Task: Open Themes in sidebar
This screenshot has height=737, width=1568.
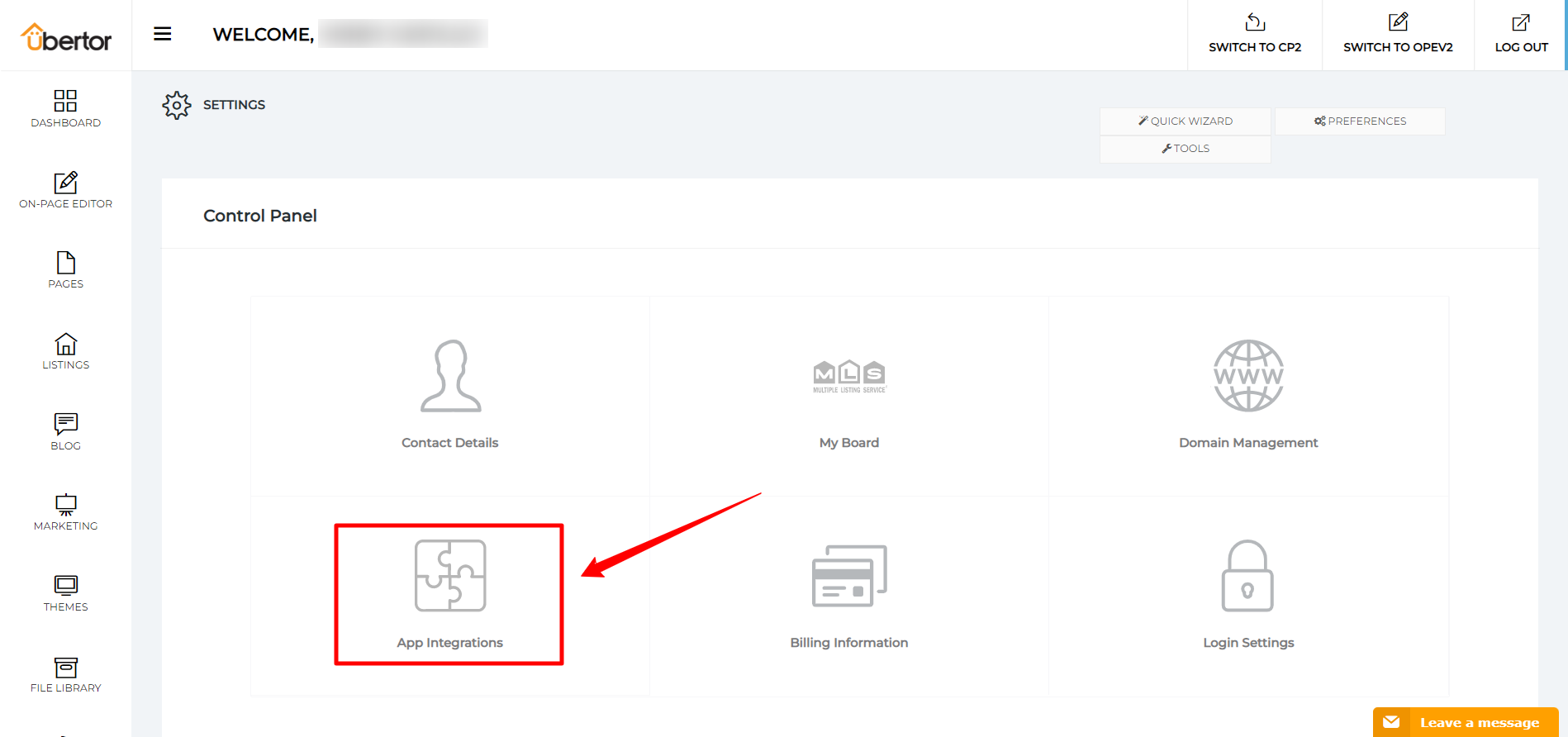Action: pos(65,593)
